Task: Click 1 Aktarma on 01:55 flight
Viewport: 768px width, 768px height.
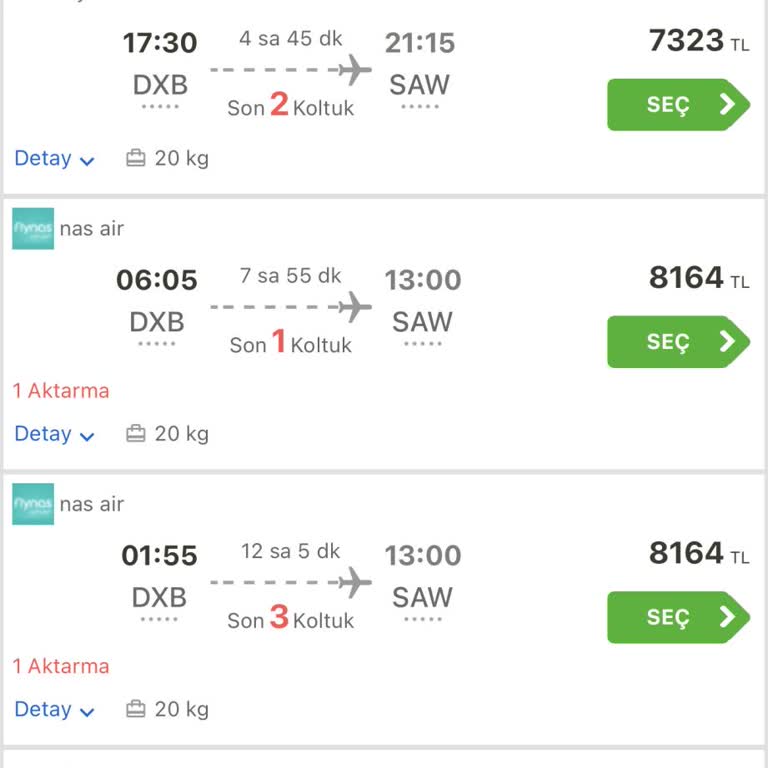Action: point(61,666)
